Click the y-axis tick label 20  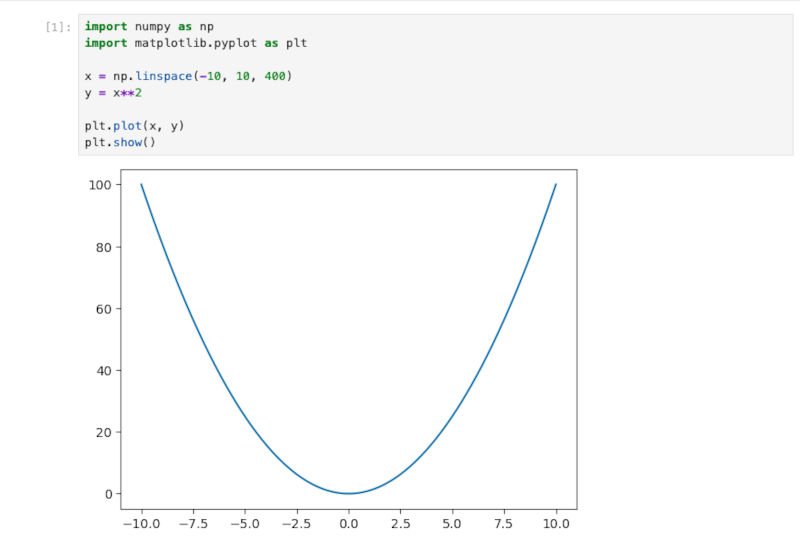(x=103, y=432)
